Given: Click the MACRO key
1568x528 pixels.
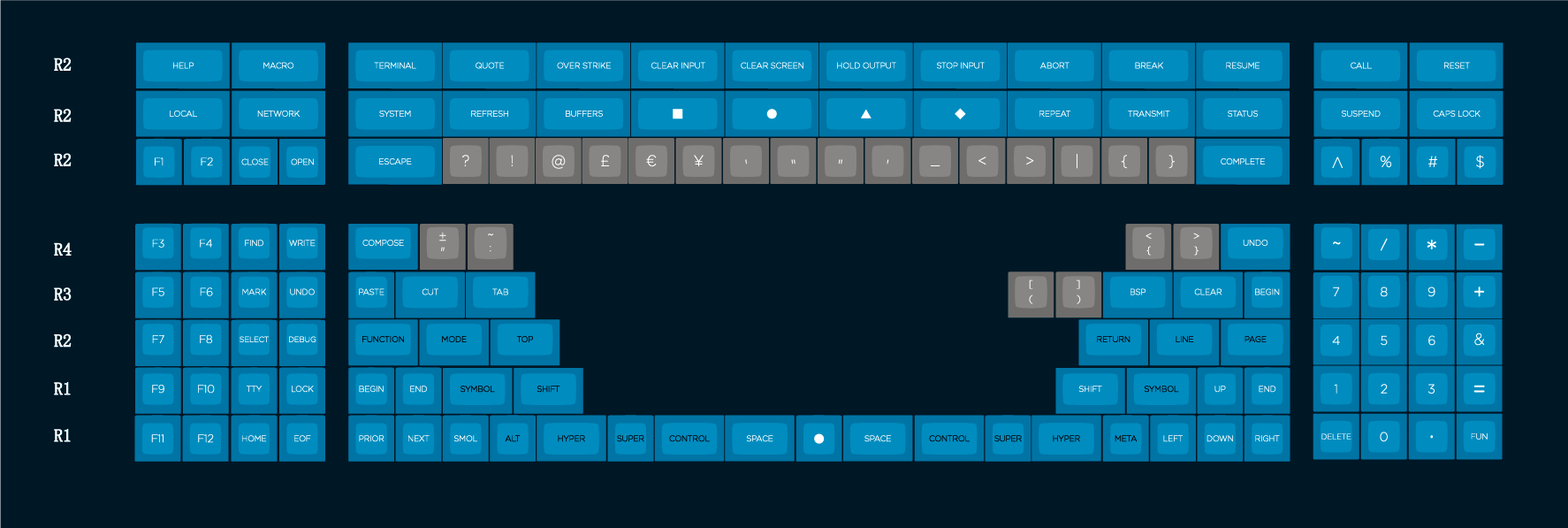Looking at the screenshot, I should (x=278, y=65).
